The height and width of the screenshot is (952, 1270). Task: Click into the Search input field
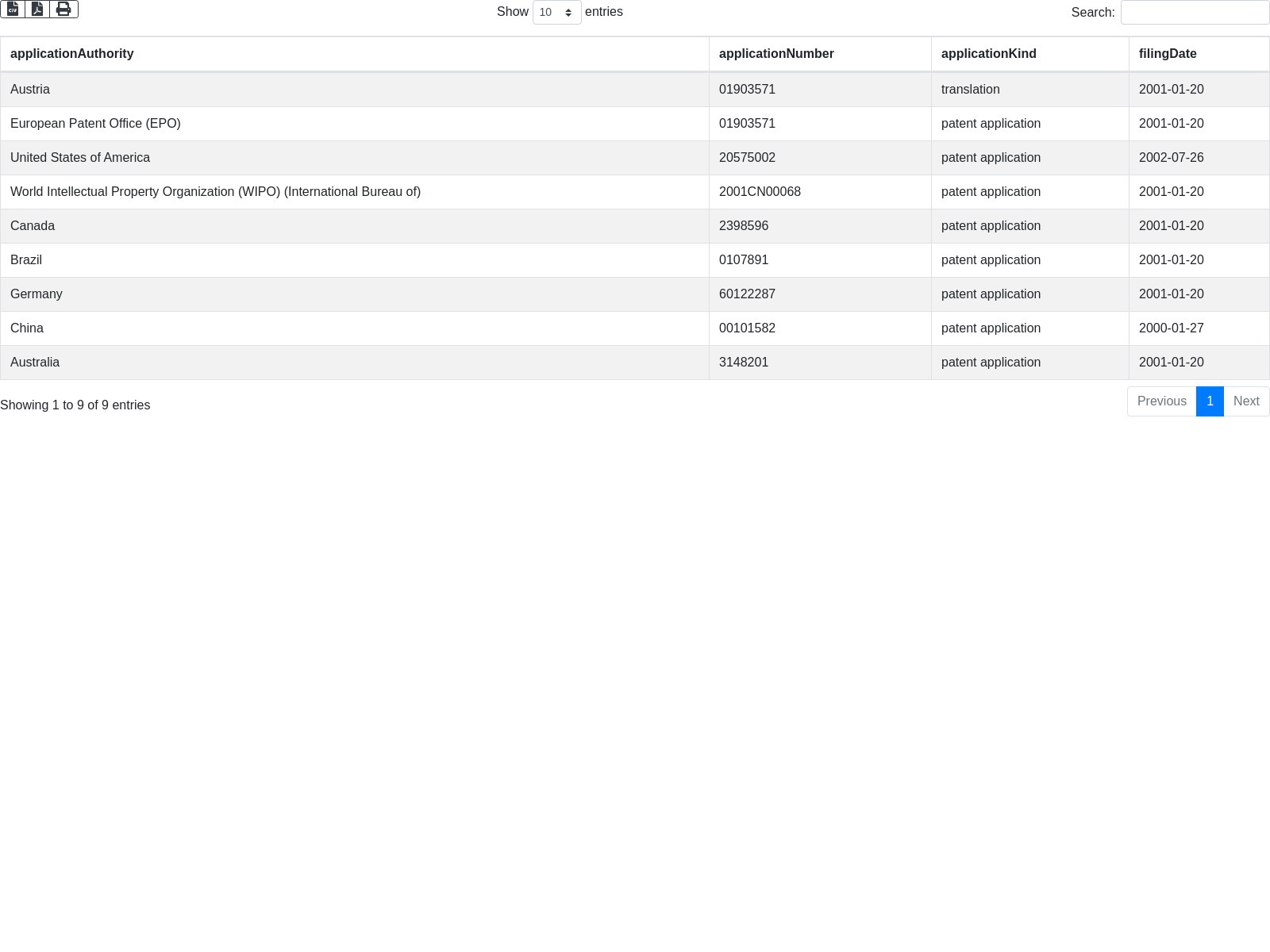pos(1194,13)
